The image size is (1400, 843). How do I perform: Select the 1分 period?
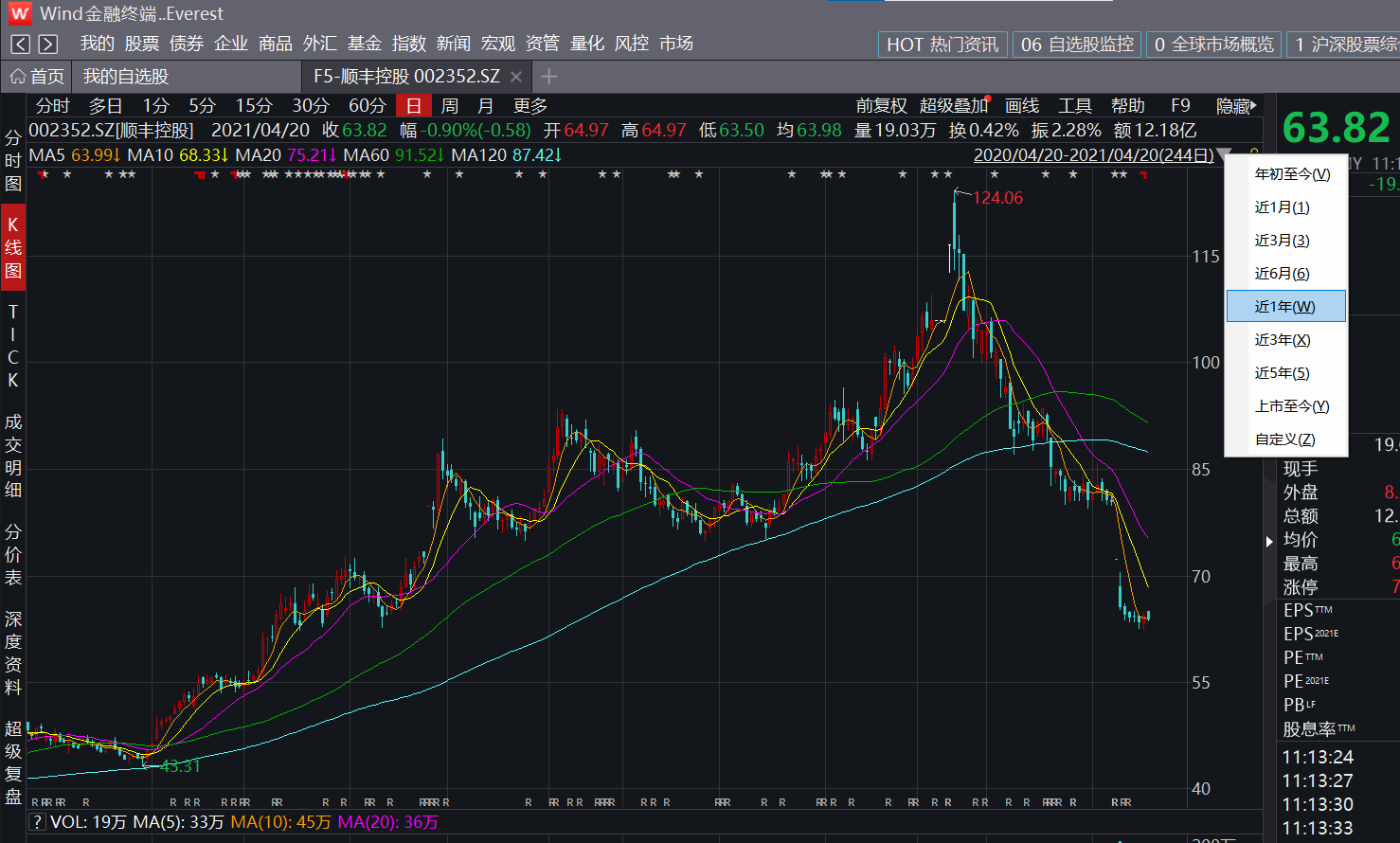(155, 106)
